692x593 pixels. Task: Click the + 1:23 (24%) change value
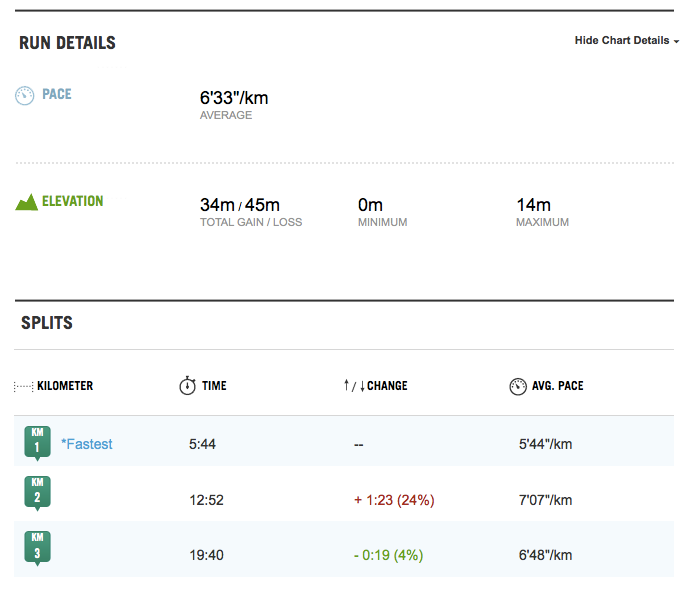pos(394,500)
